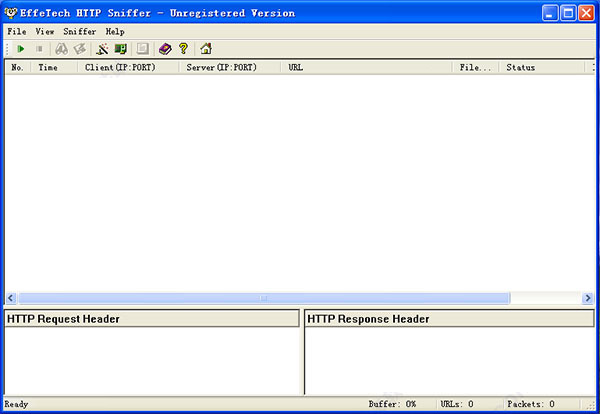Click the gray stop sniffing icon
This screenshot has width=600, height=414.
point(39,49)
